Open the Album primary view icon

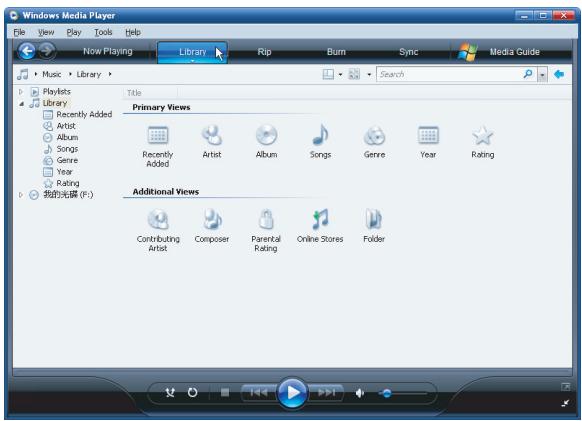click(x=266, y=135)
